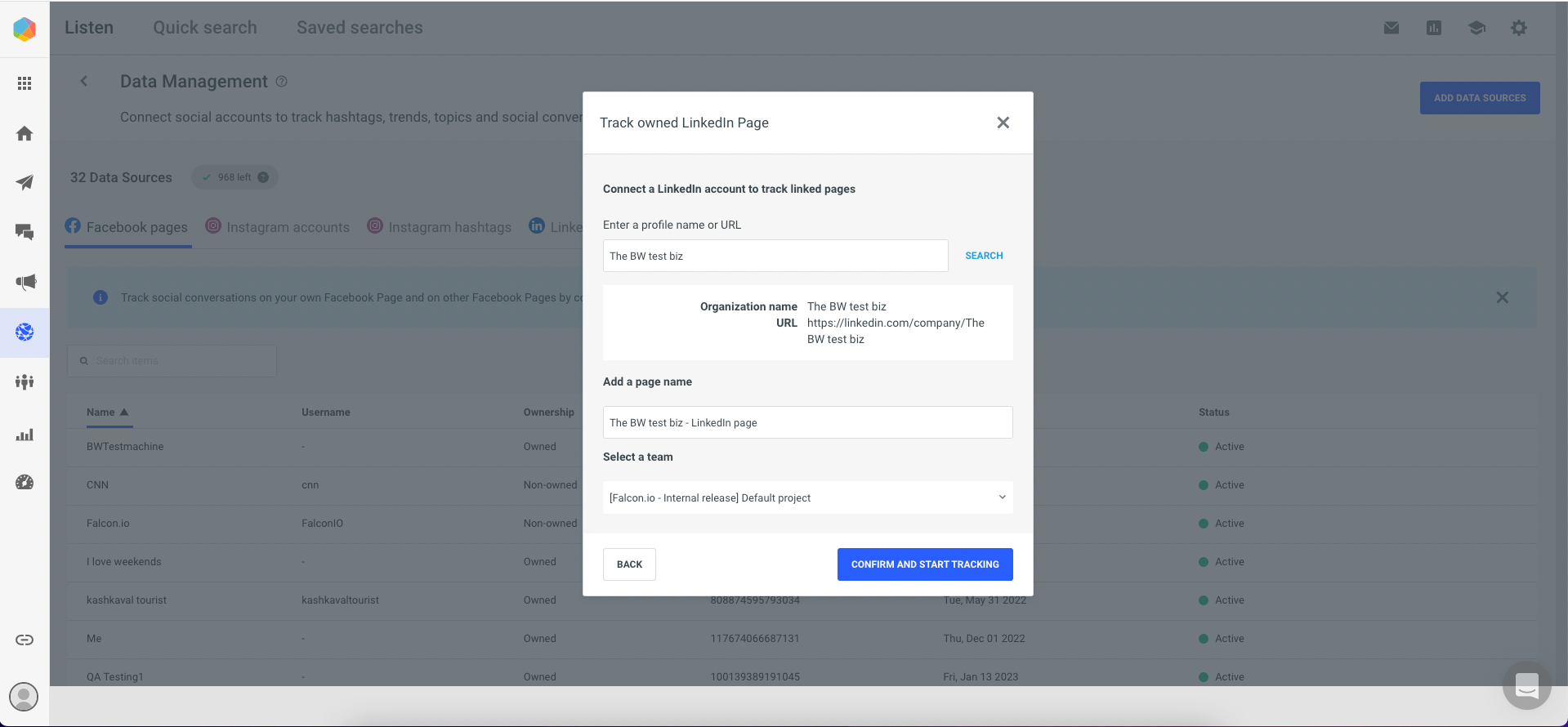Click the app logo in the sidebar
Viewport: 1568px width, 727px height.
(x=25, y=29)
